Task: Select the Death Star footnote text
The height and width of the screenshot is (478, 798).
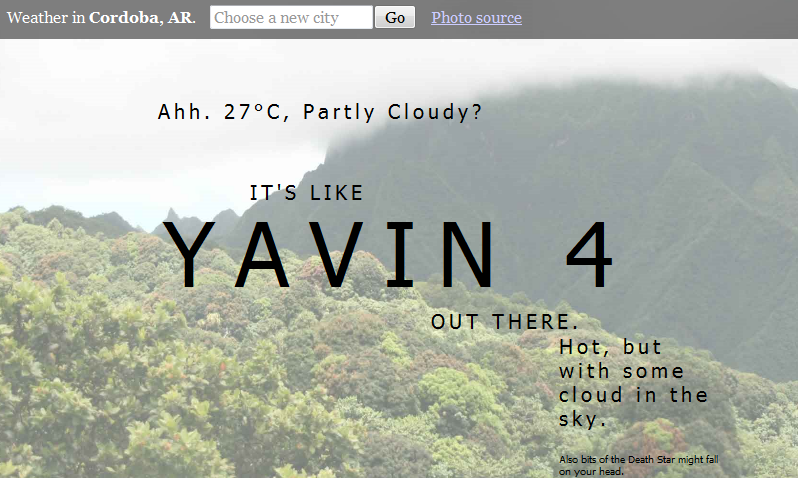Action: tap(639, 460)
